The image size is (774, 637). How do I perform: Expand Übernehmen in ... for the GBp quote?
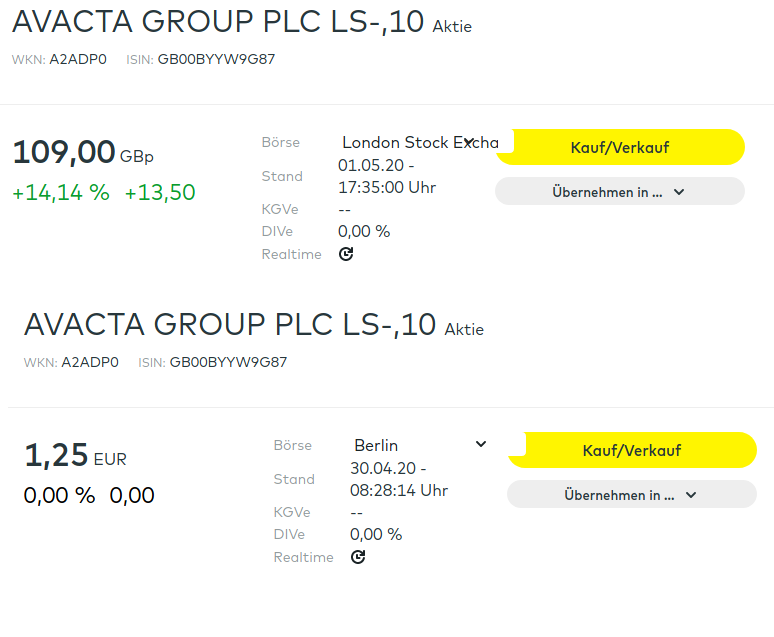(619, 192)
